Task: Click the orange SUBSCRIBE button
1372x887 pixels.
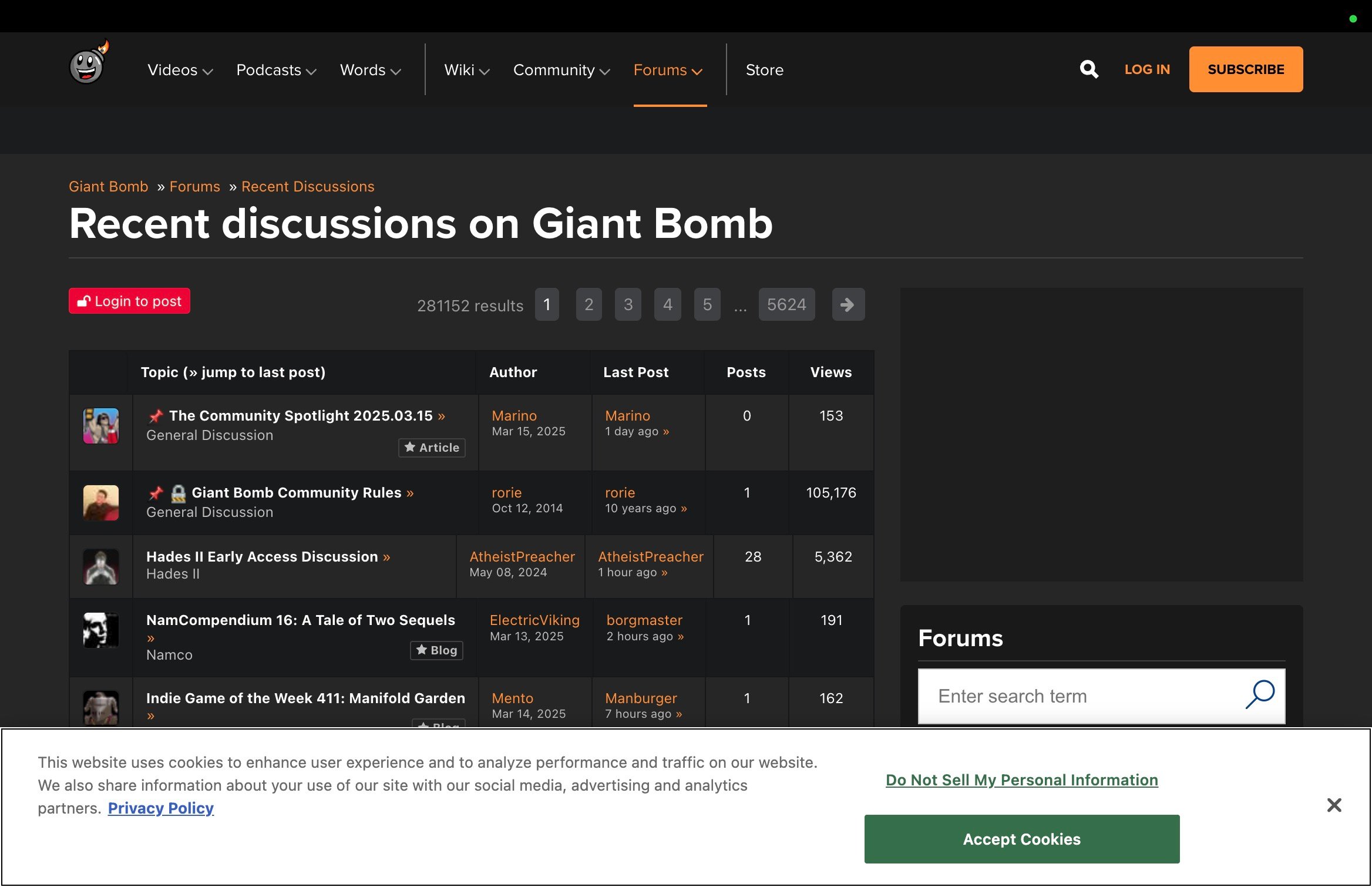Action: [1246, 69]
